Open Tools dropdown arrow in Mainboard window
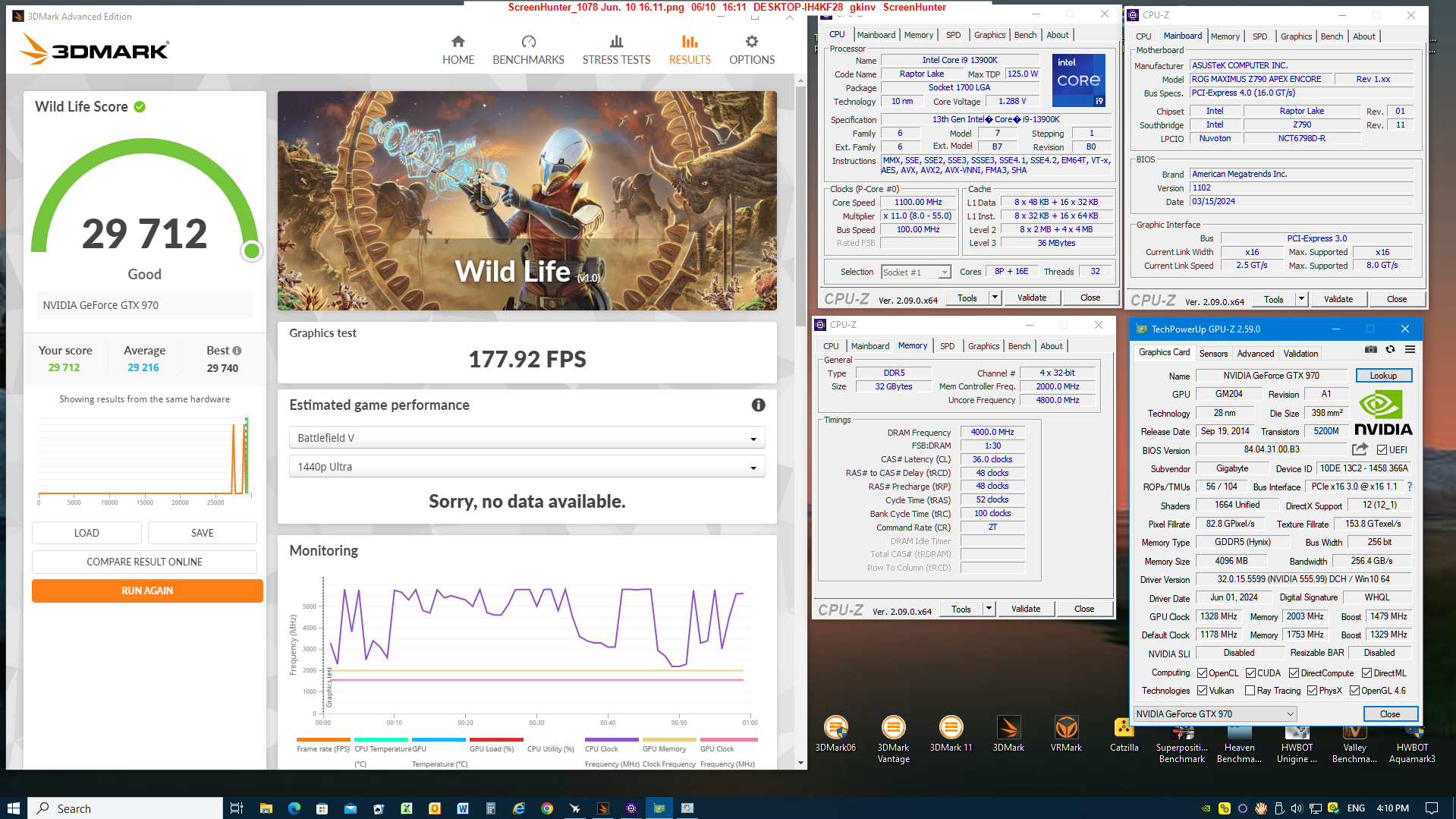Viewport: 1456px width, 819px height. coord(1301,299)
